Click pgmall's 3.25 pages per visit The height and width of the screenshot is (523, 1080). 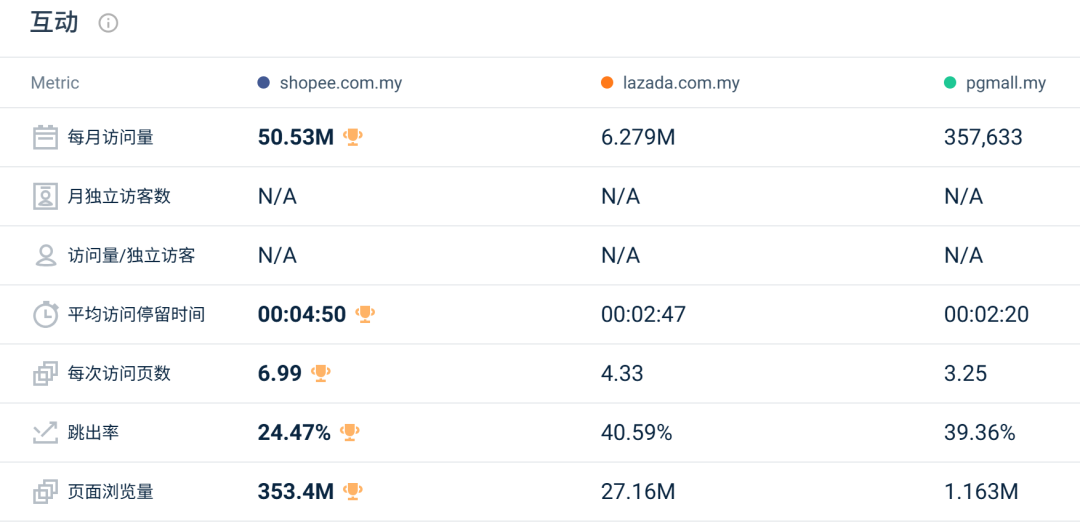tap(965, 374)
